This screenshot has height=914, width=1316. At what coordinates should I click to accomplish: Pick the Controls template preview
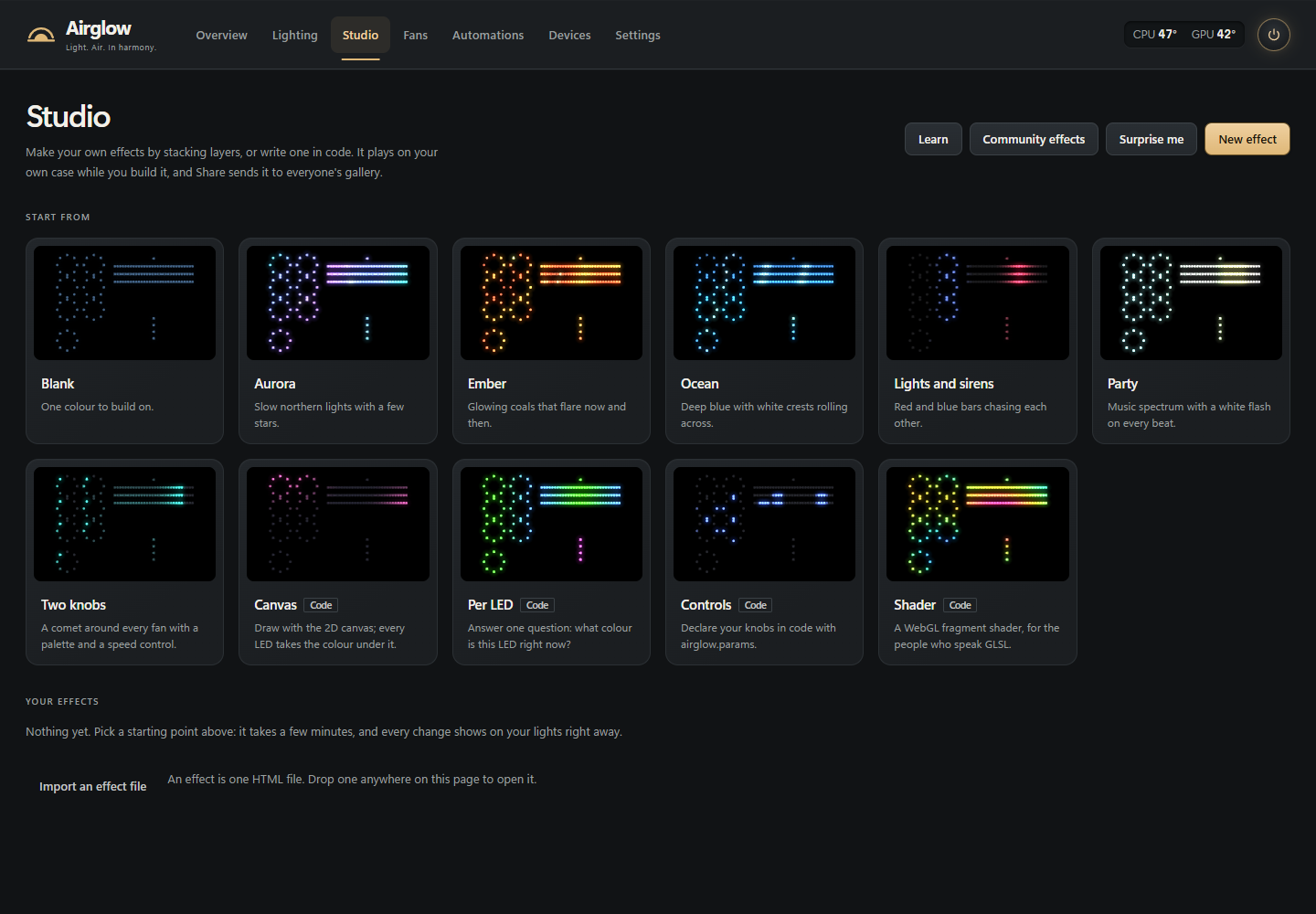coord(765,524)
